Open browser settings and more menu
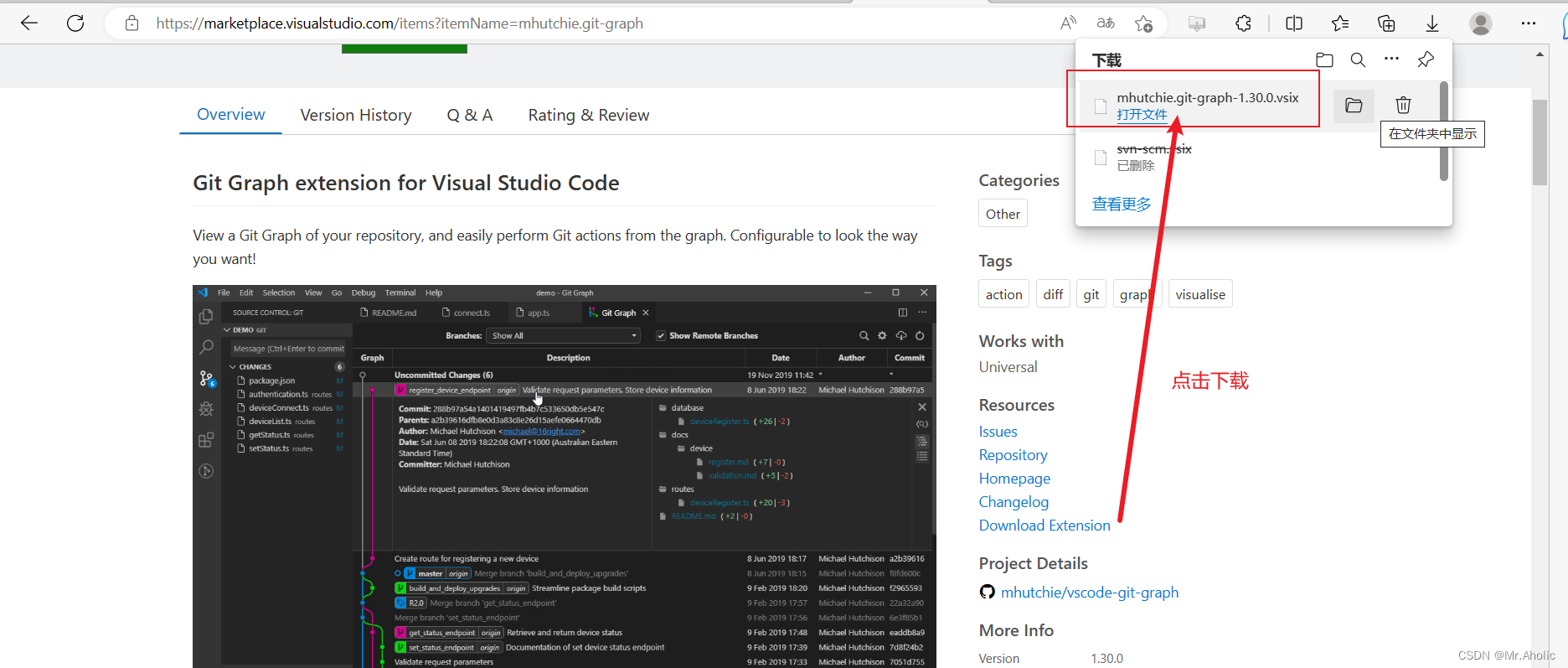This screenshot has height=668, width=1568. 1529,23
